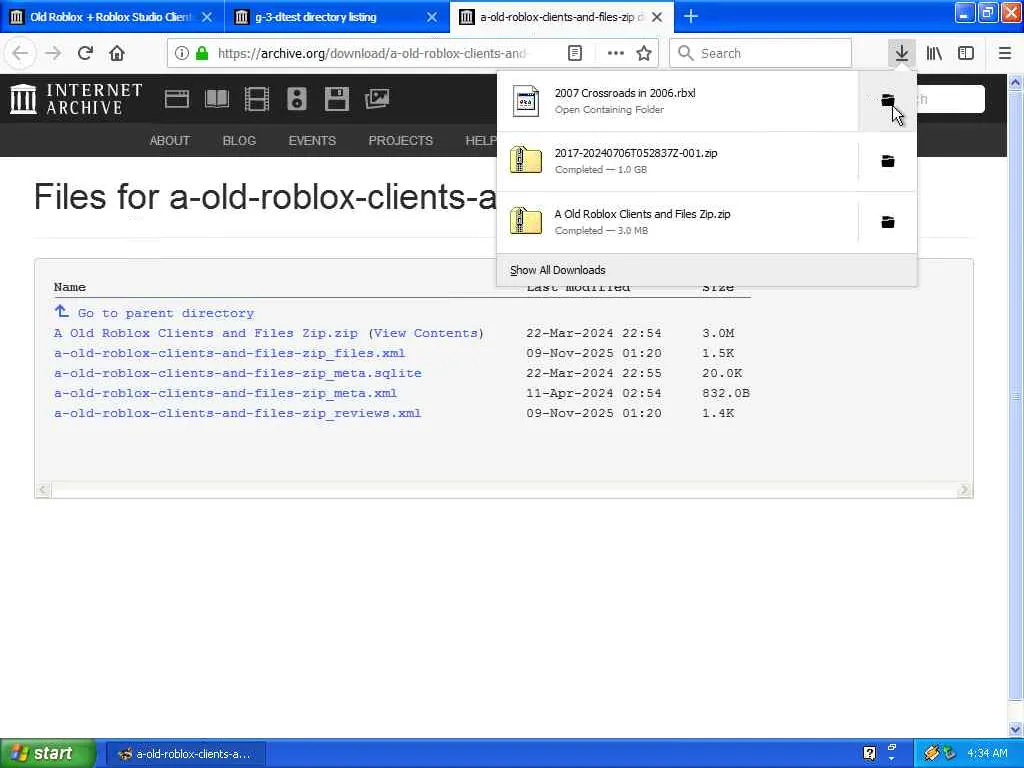Open the Web archive icon
This screenshot has width=1024, height=768.
pos(176,99)
